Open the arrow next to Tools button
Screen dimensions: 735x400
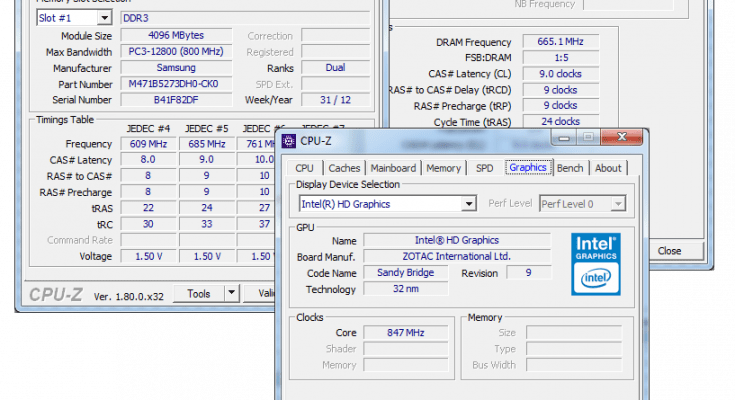(x=231, y=293)
